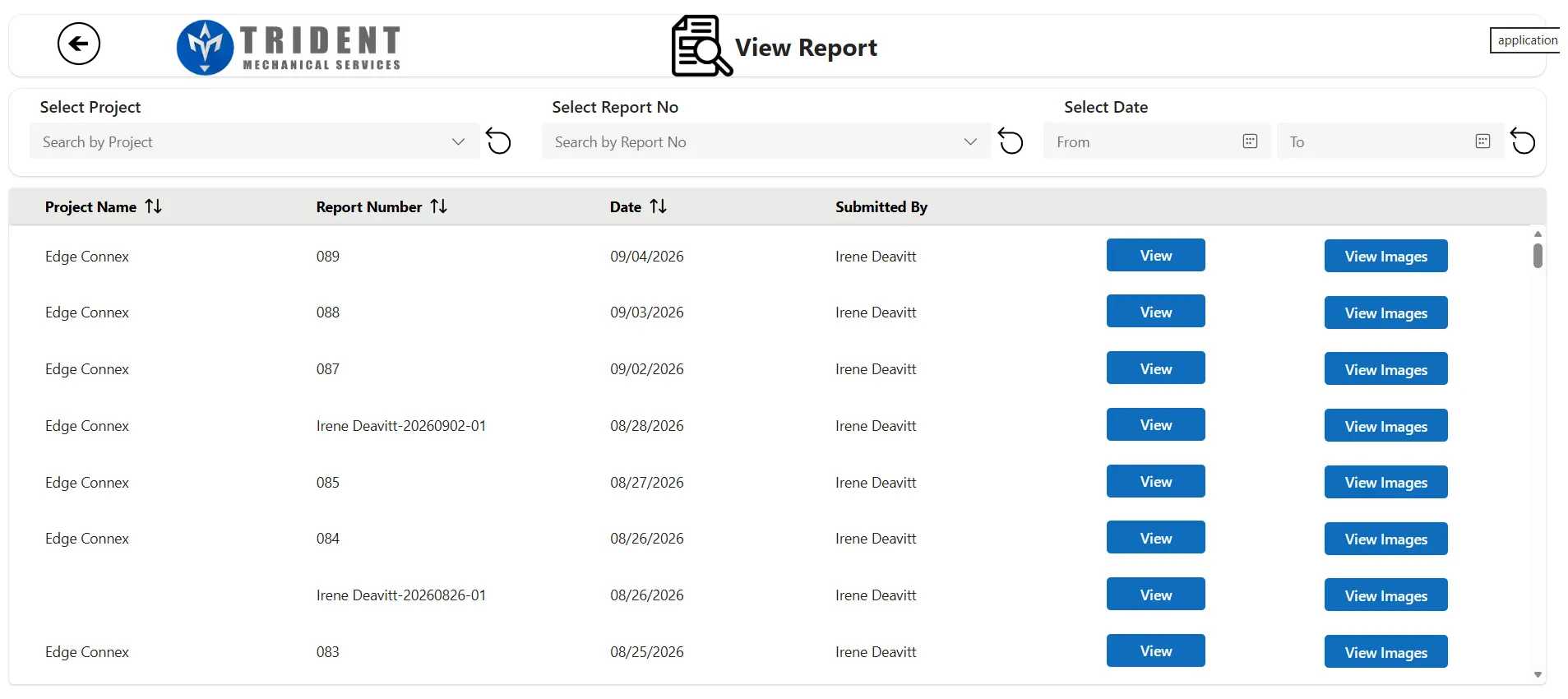1568x699 pixels.
Task: Expand the Search by Report No dropdown
Action: click(x=970, y=141)
